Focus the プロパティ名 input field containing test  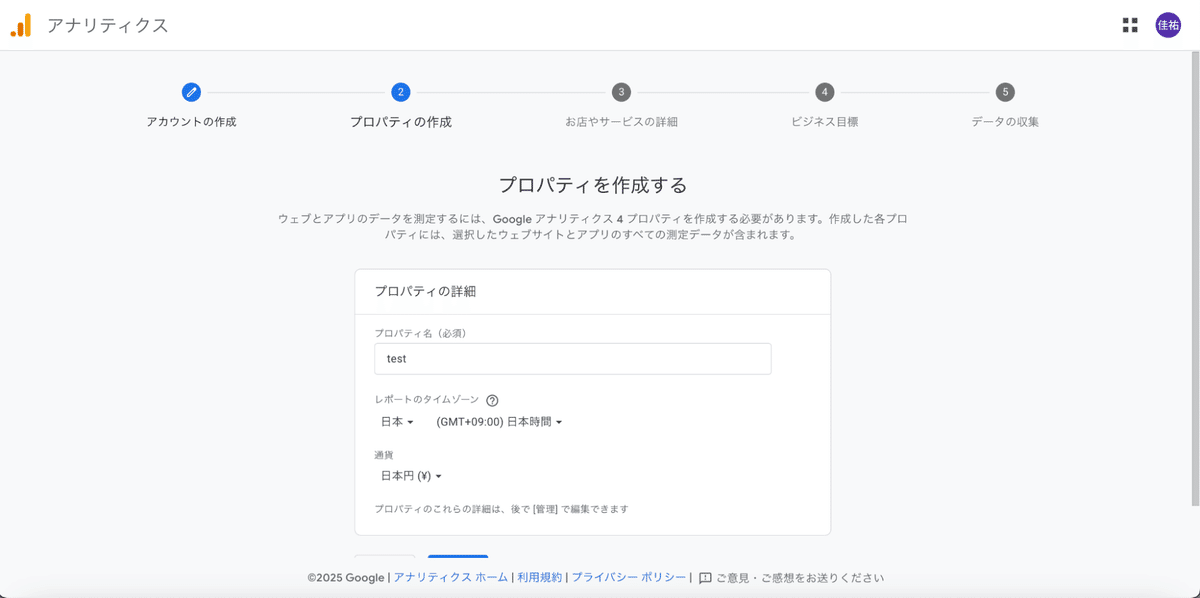[x=573, y=359]
